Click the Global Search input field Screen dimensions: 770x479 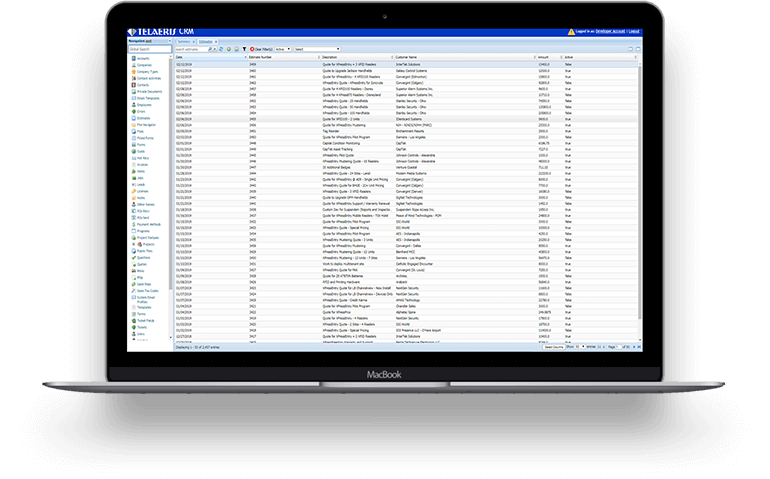pyautogui.click(x=150, y=49)
